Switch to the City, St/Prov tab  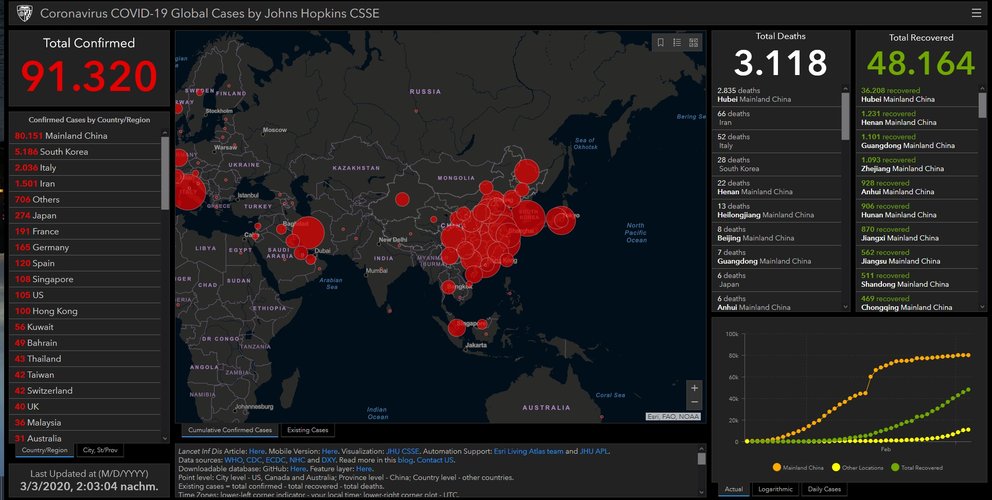click(100, 451)
